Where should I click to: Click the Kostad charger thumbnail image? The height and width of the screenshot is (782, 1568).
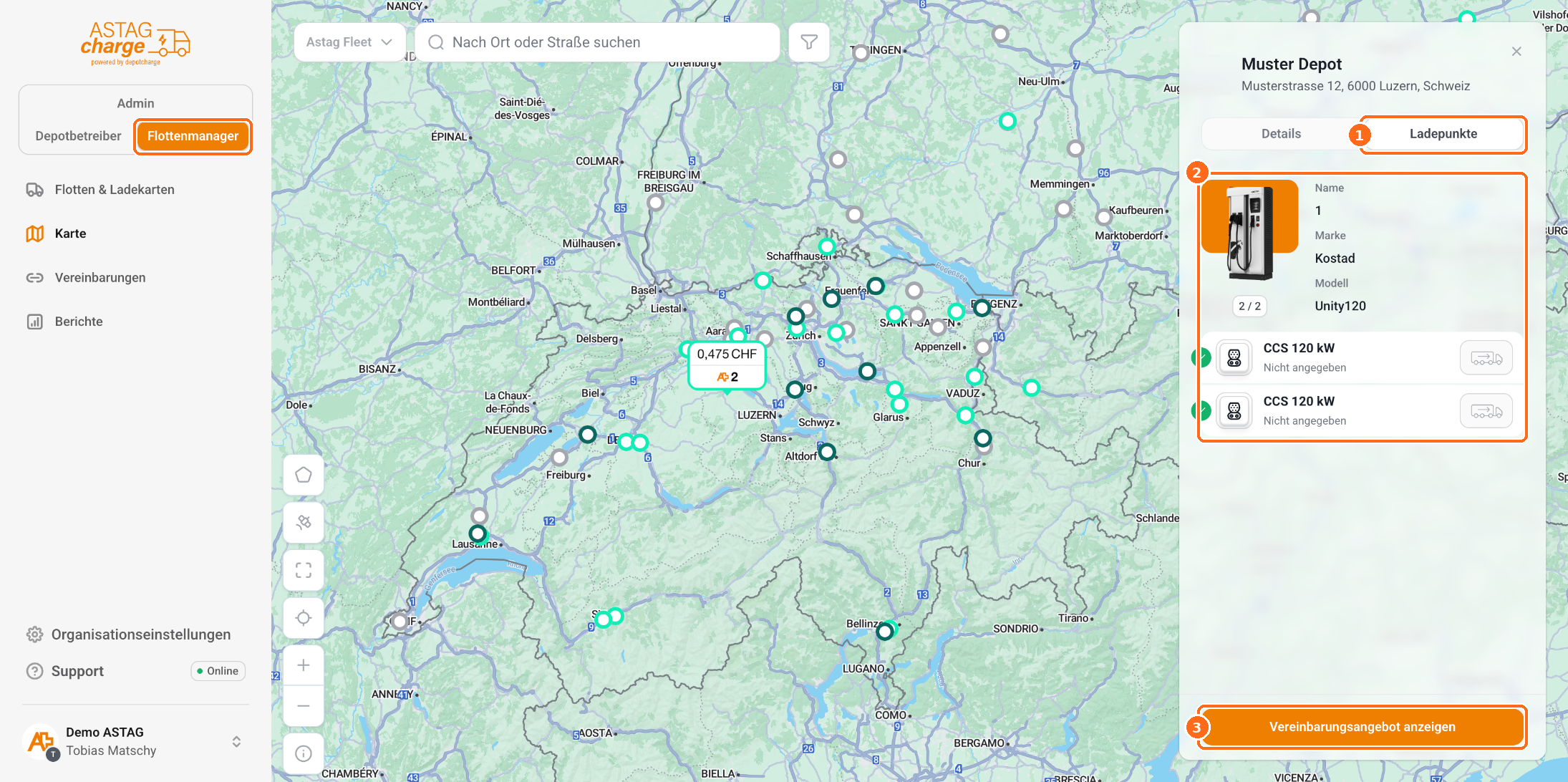[1250, 232]
